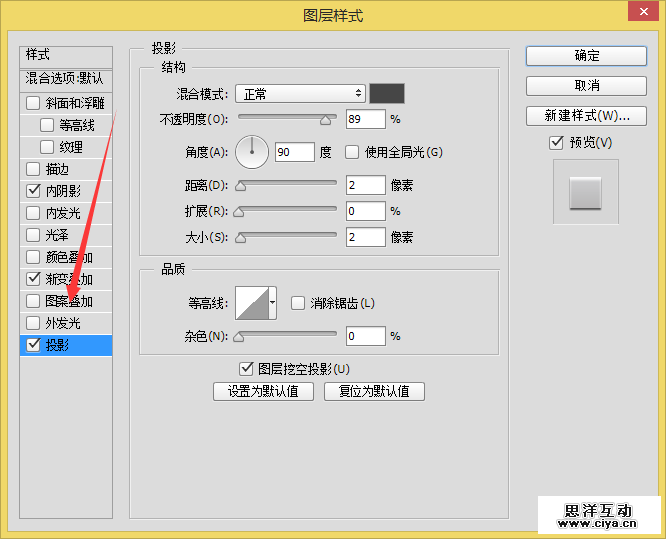The width and height of the screenshot is (666, 539).
Task: Click the 扩展 value field
Action: click(366, 211)
